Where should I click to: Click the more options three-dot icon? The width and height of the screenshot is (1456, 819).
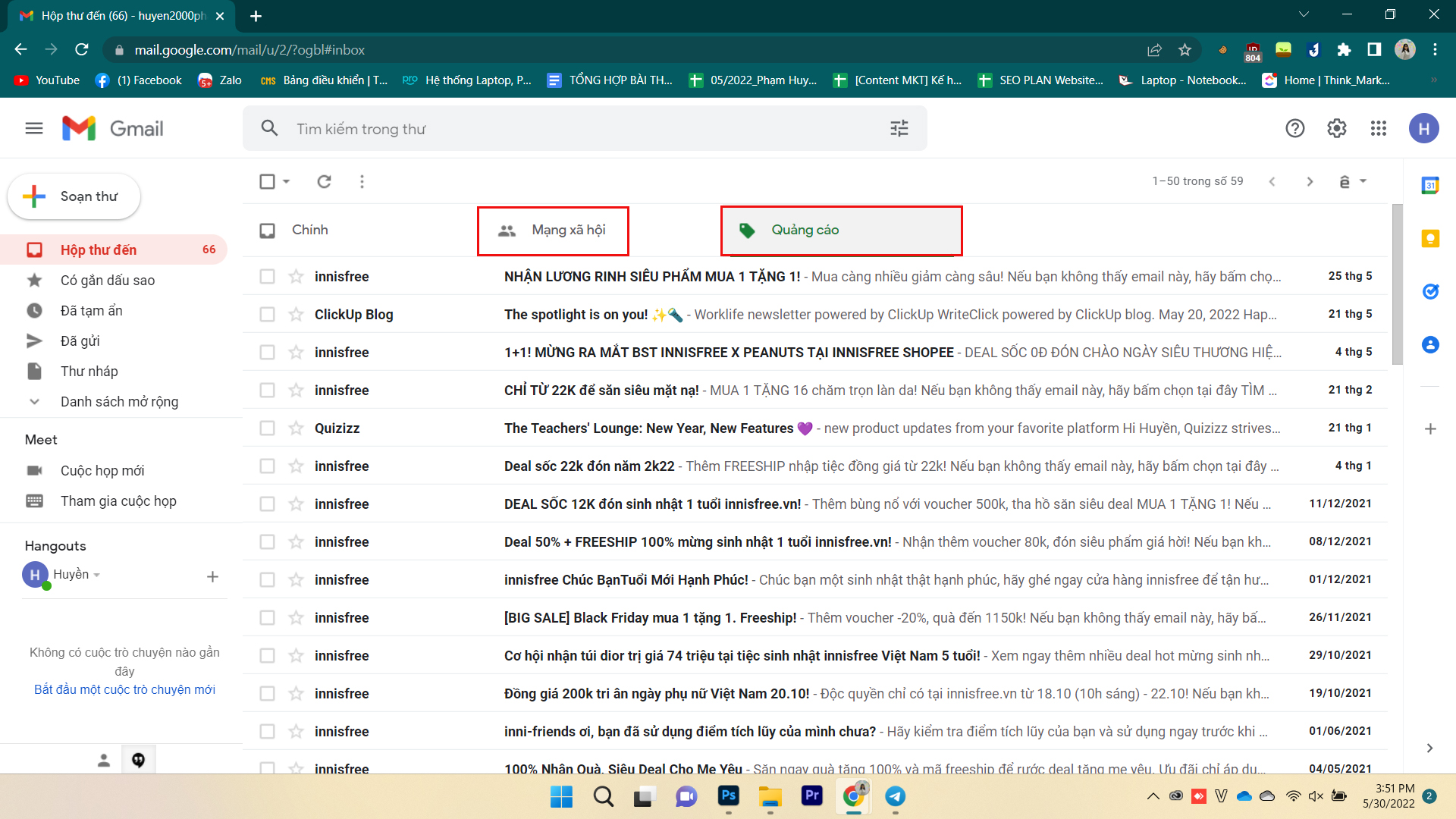[x=362, y=181]
